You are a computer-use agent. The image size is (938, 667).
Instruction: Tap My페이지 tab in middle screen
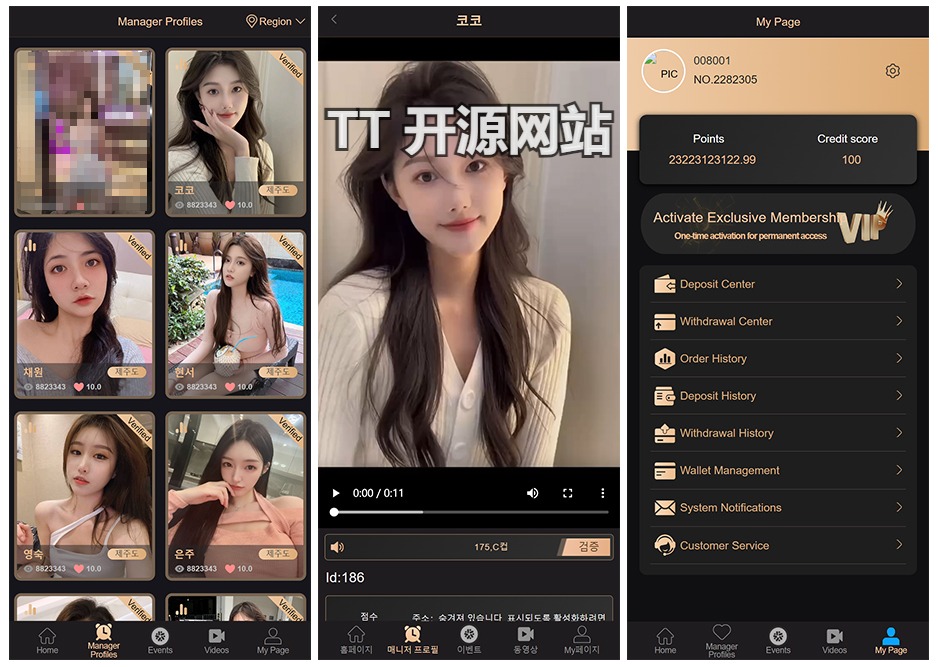click(x=581, y=640)
